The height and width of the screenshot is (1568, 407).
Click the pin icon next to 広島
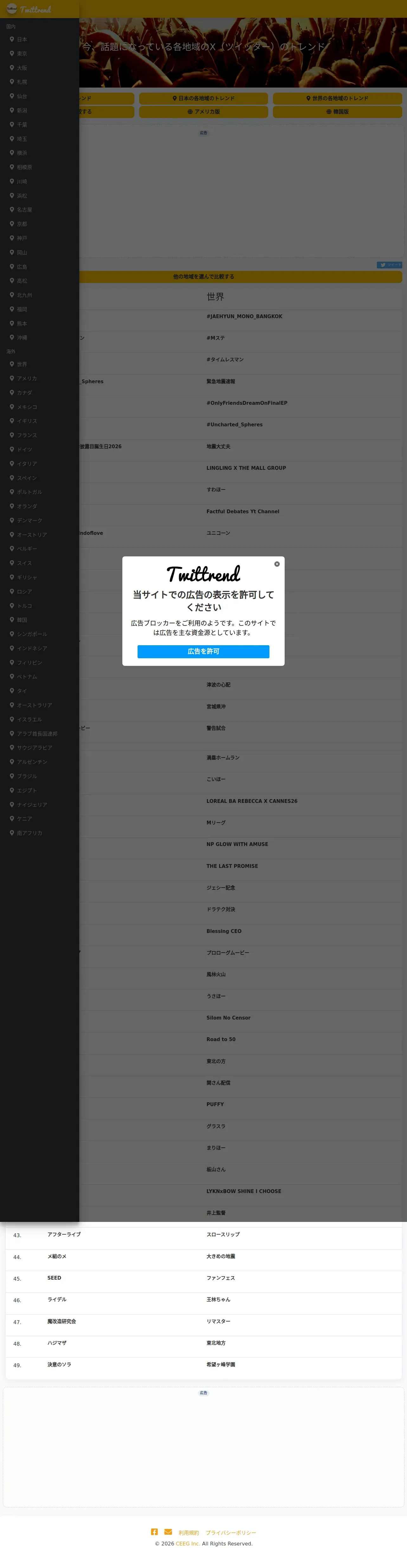11,266
